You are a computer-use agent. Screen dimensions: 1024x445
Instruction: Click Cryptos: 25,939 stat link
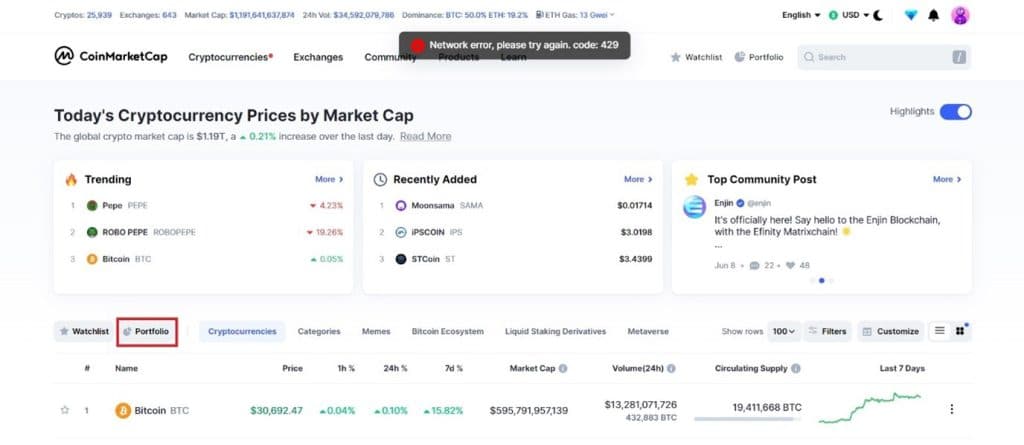[x=84, y=14]
